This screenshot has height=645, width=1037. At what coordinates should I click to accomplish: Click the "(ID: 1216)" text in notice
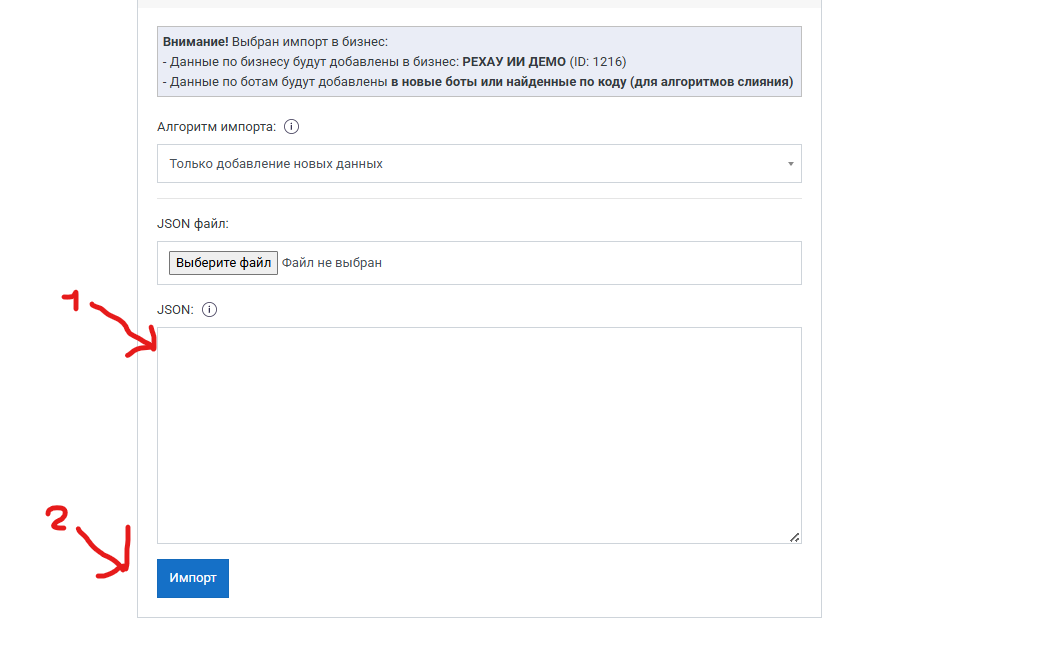point(598,62)
